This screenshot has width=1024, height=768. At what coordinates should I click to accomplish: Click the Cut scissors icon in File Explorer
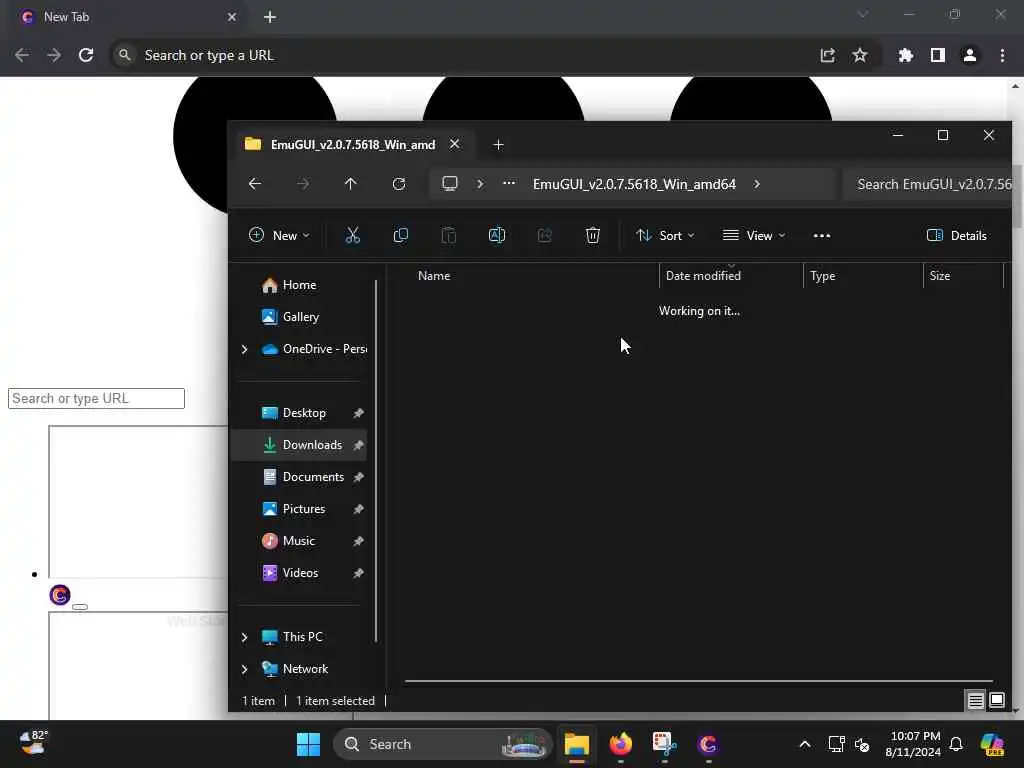tap(353, 236)
